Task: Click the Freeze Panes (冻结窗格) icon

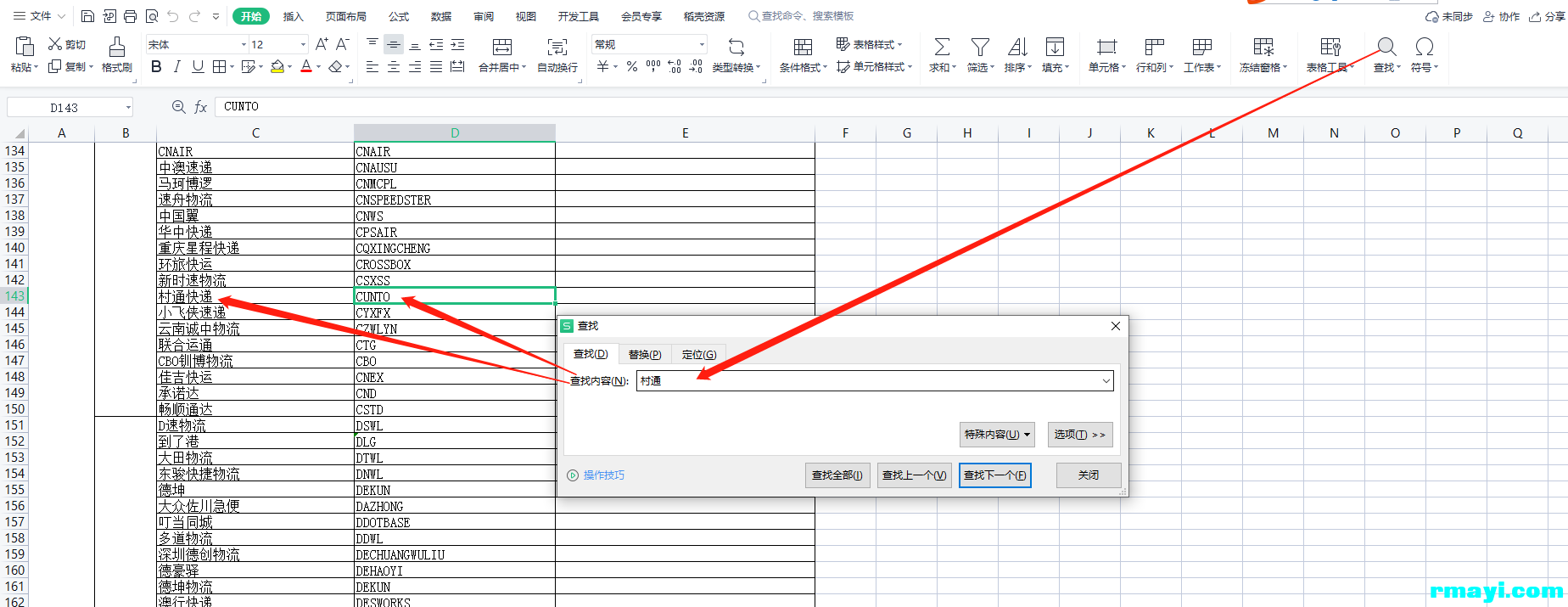Action: tap(1263, 47)
